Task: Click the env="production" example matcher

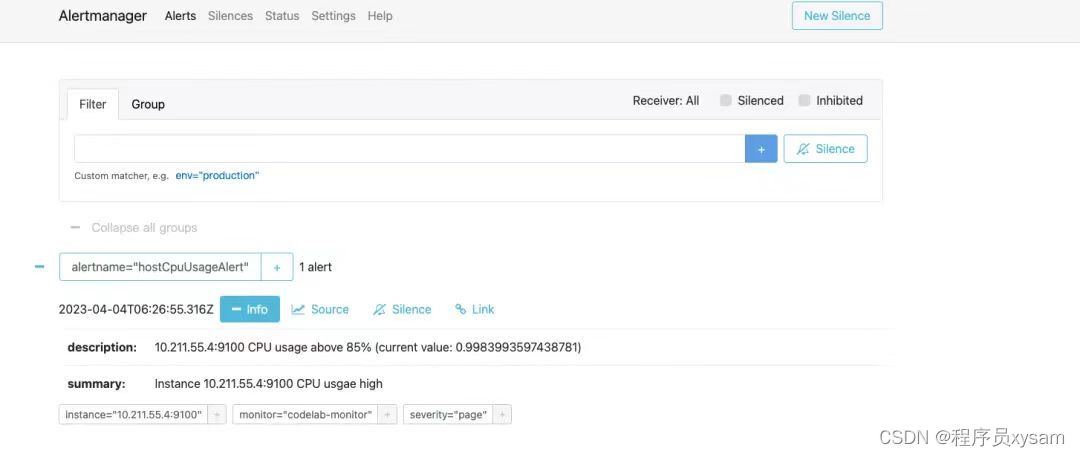Action: 218,176
